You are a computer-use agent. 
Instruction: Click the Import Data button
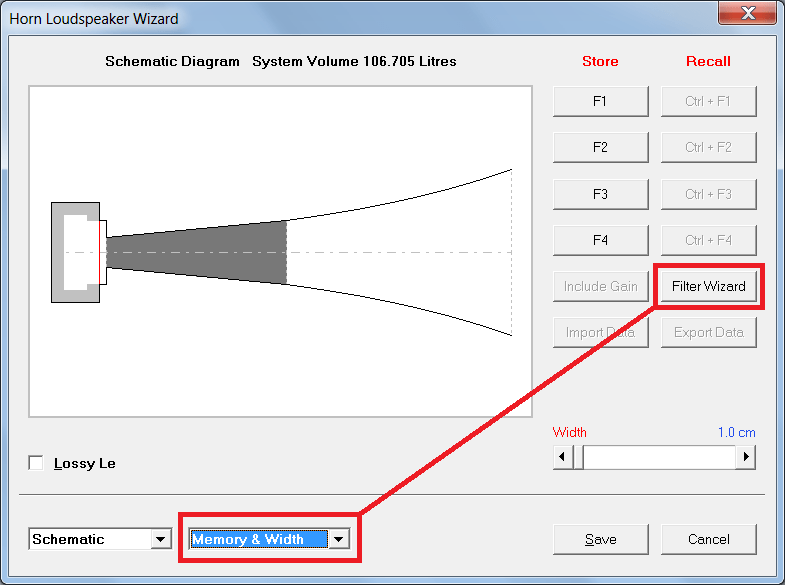(600, 333)
